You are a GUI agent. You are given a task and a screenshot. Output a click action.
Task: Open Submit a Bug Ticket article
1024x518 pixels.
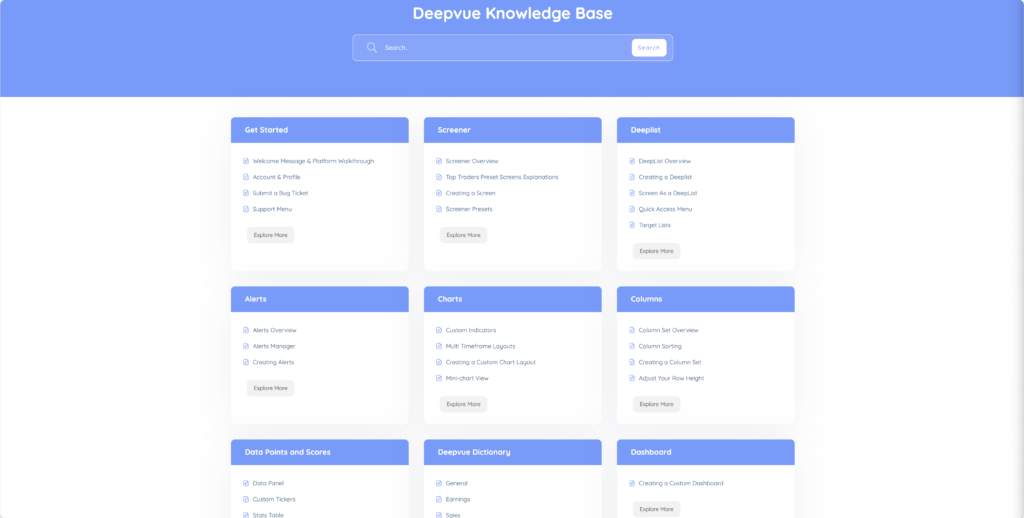280,193
